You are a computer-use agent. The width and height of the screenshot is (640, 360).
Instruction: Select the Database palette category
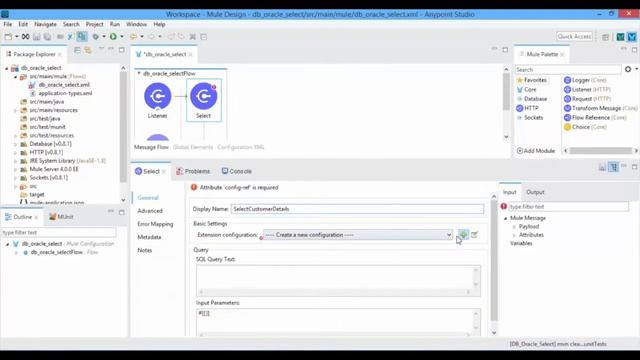[x=531, y=99]
